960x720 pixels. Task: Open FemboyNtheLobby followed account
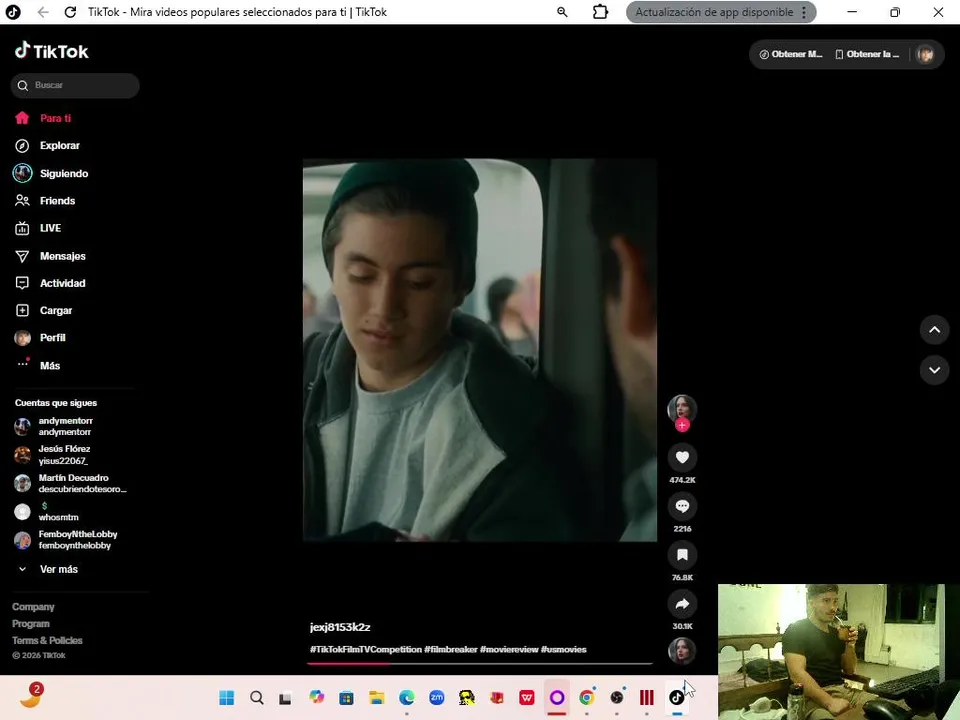click(66, 540)
